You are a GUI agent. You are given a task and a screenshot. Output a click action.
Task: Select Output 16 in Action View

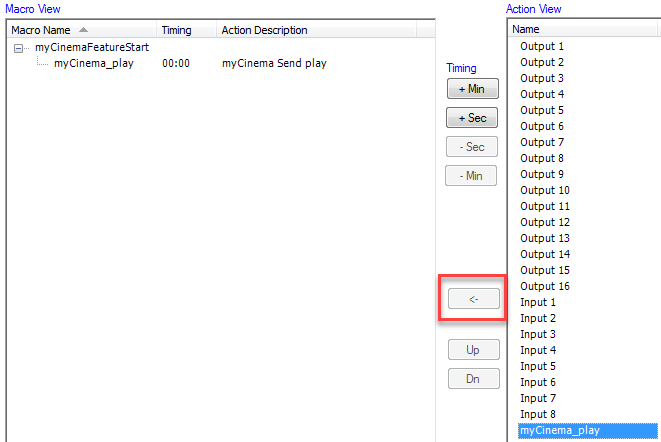pos(545,287)
